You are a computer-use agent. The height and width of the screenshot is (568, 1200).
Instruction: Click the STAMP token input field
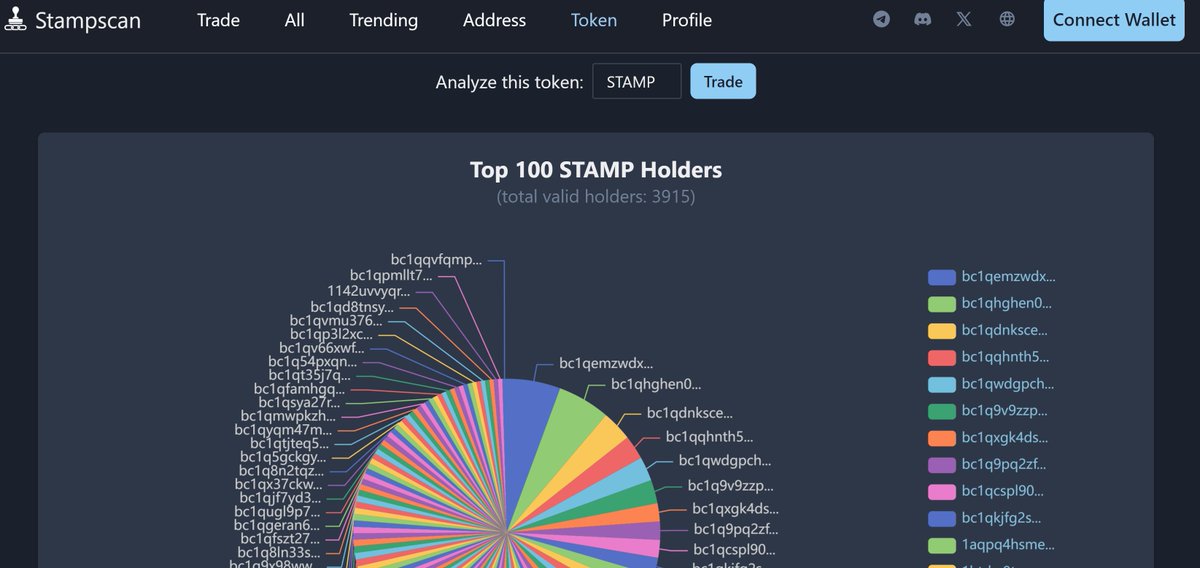637,81
